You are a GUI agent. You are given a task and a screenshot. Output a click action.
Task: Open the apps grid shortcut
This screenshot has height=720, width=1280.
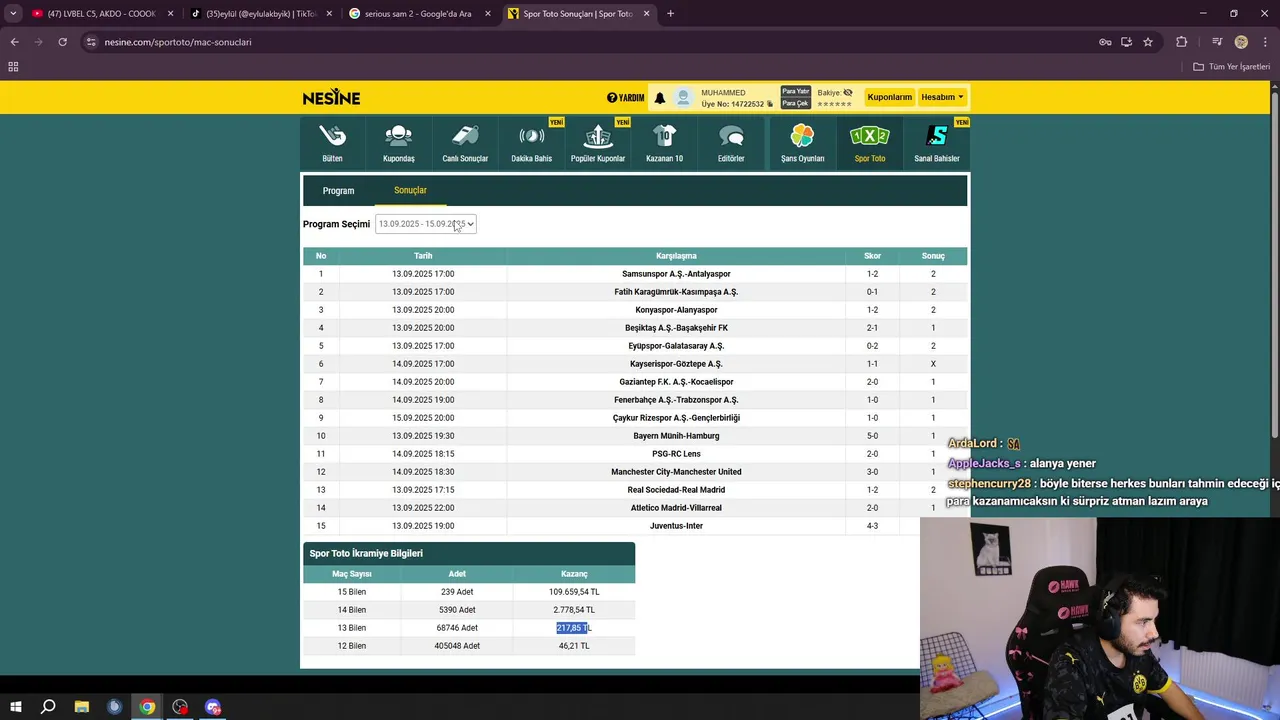[13, 67]
